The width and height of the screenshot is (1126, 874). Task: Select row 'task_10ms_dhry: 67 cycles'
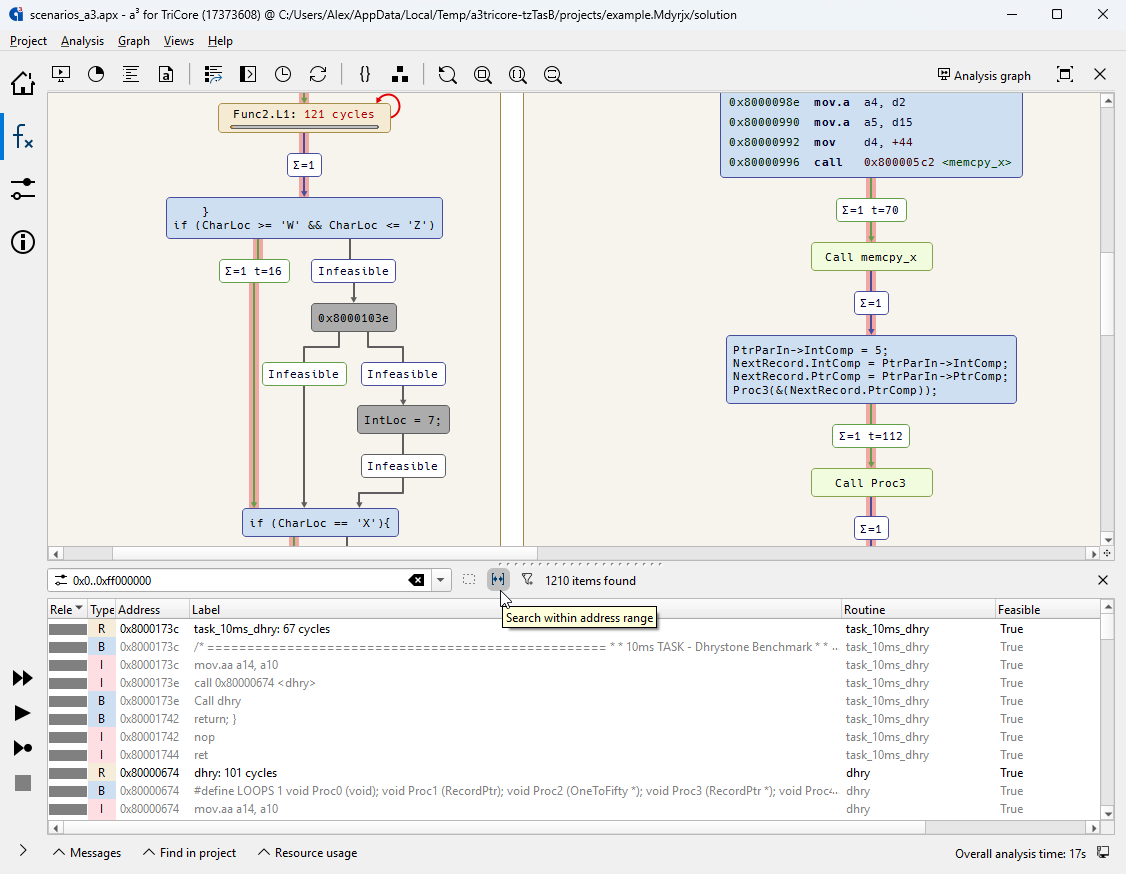[x=574, y=628]
